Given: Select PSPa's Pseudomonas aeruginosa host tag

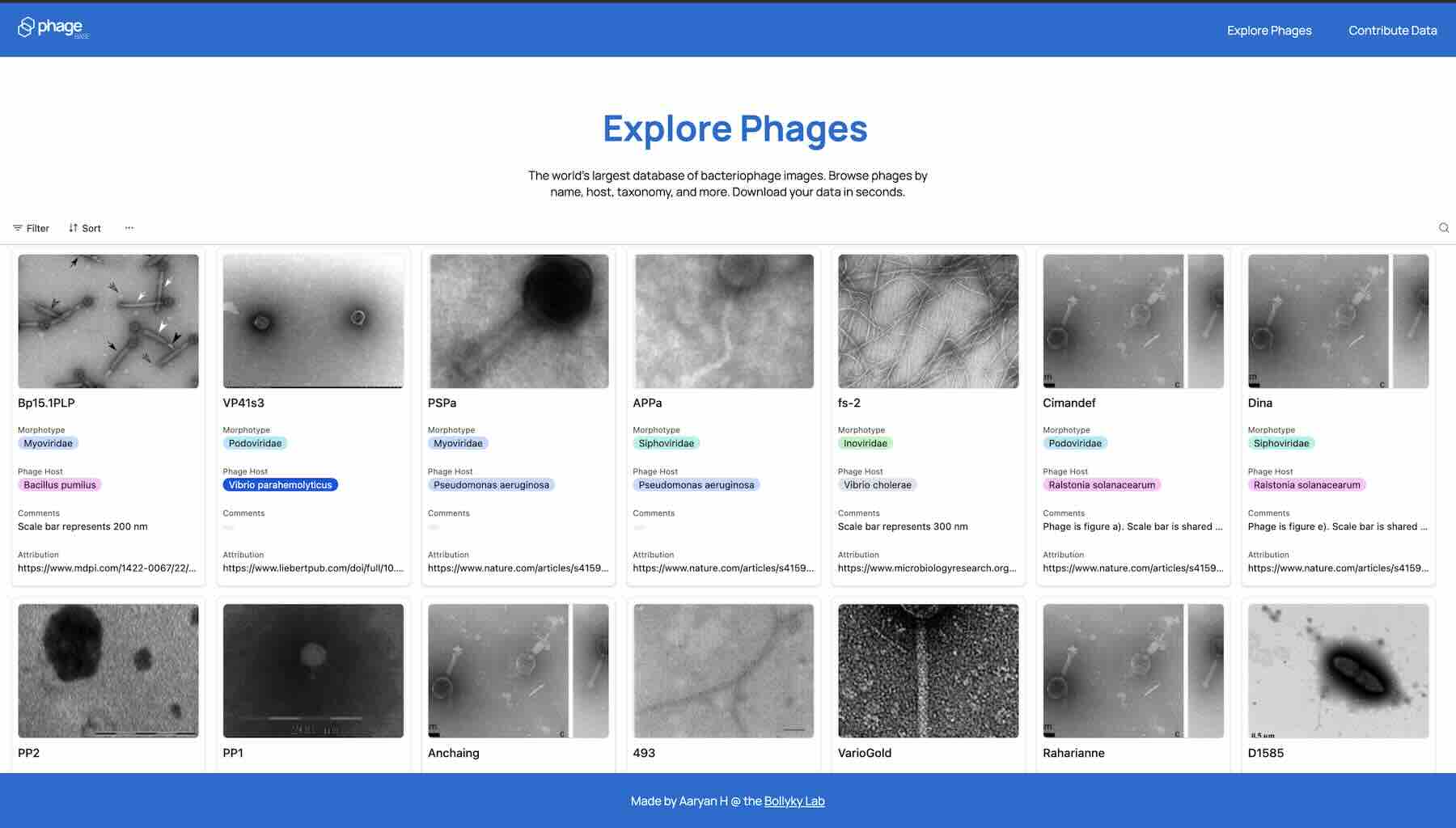Looking at the screenshot, I should [491, 485].
